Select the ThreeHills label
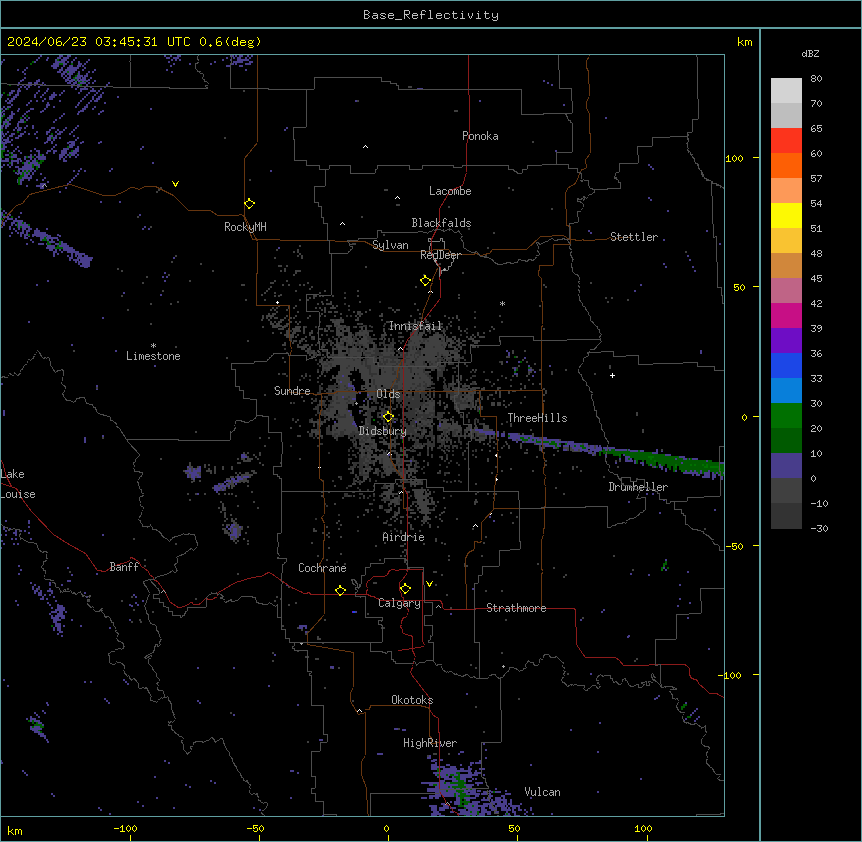Image resolution: width=862 pixels, height=842 pixels. (x=537, y=418)
